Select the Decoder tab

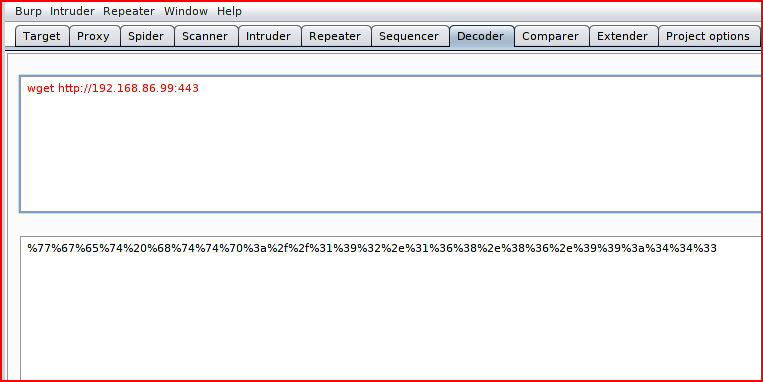(x=481, y=36)
